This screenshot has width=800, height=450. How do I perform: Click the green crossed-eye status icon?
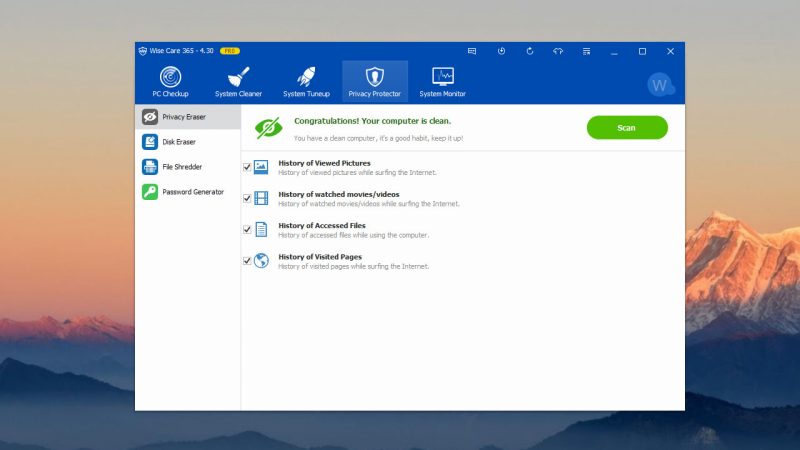(x=268, y=128)
